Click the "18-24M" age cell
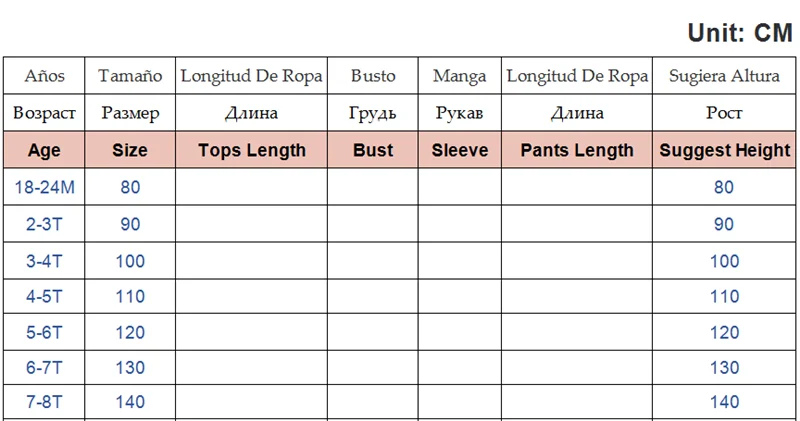The image size is (800, 421). pyautogui.click(x=44, y=187)
